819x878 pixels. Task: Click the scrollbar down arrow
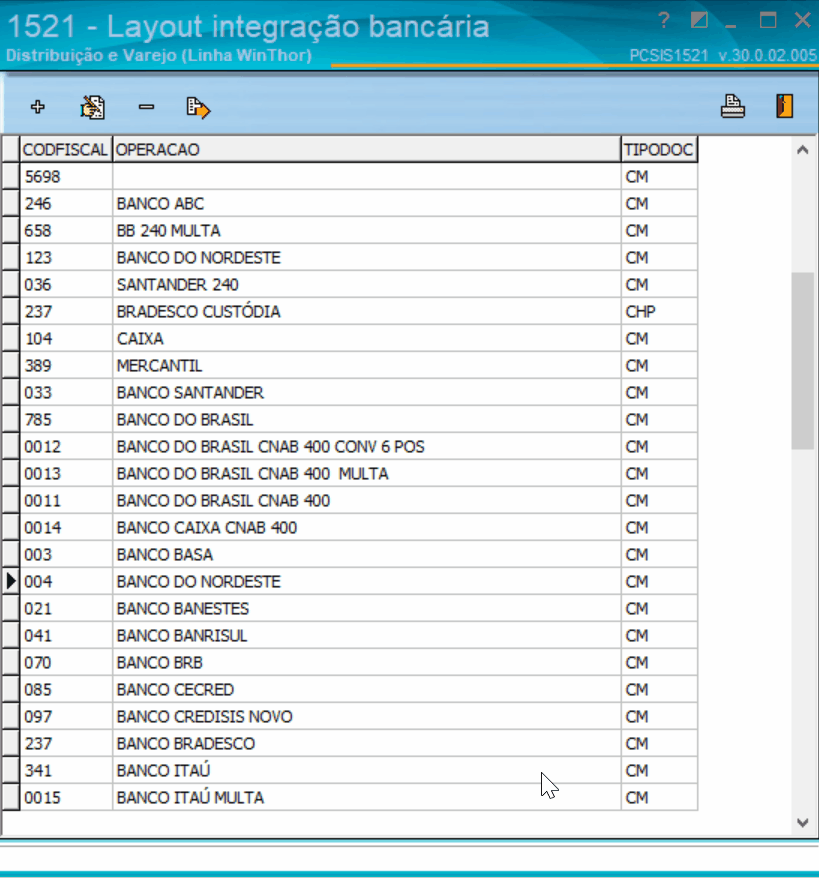coord(803,823)
